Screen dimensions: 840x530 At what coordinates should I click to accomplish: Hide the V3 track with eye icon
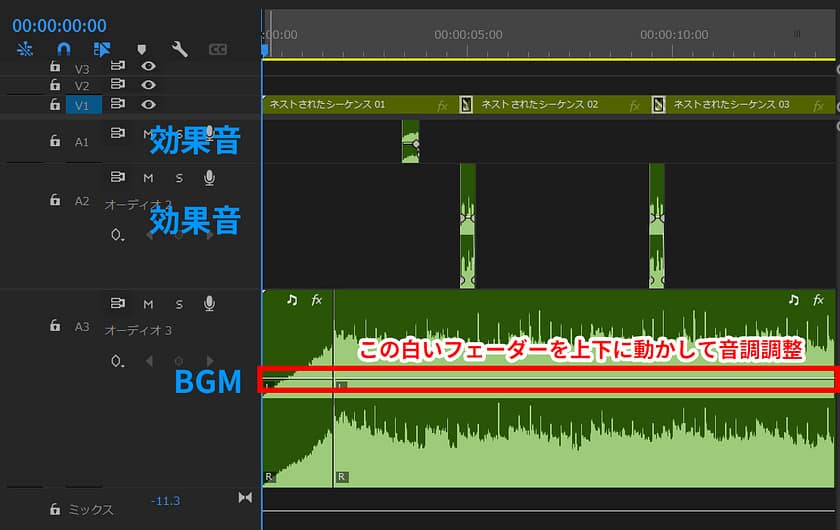pyautogui.click(x=148, y=67)
